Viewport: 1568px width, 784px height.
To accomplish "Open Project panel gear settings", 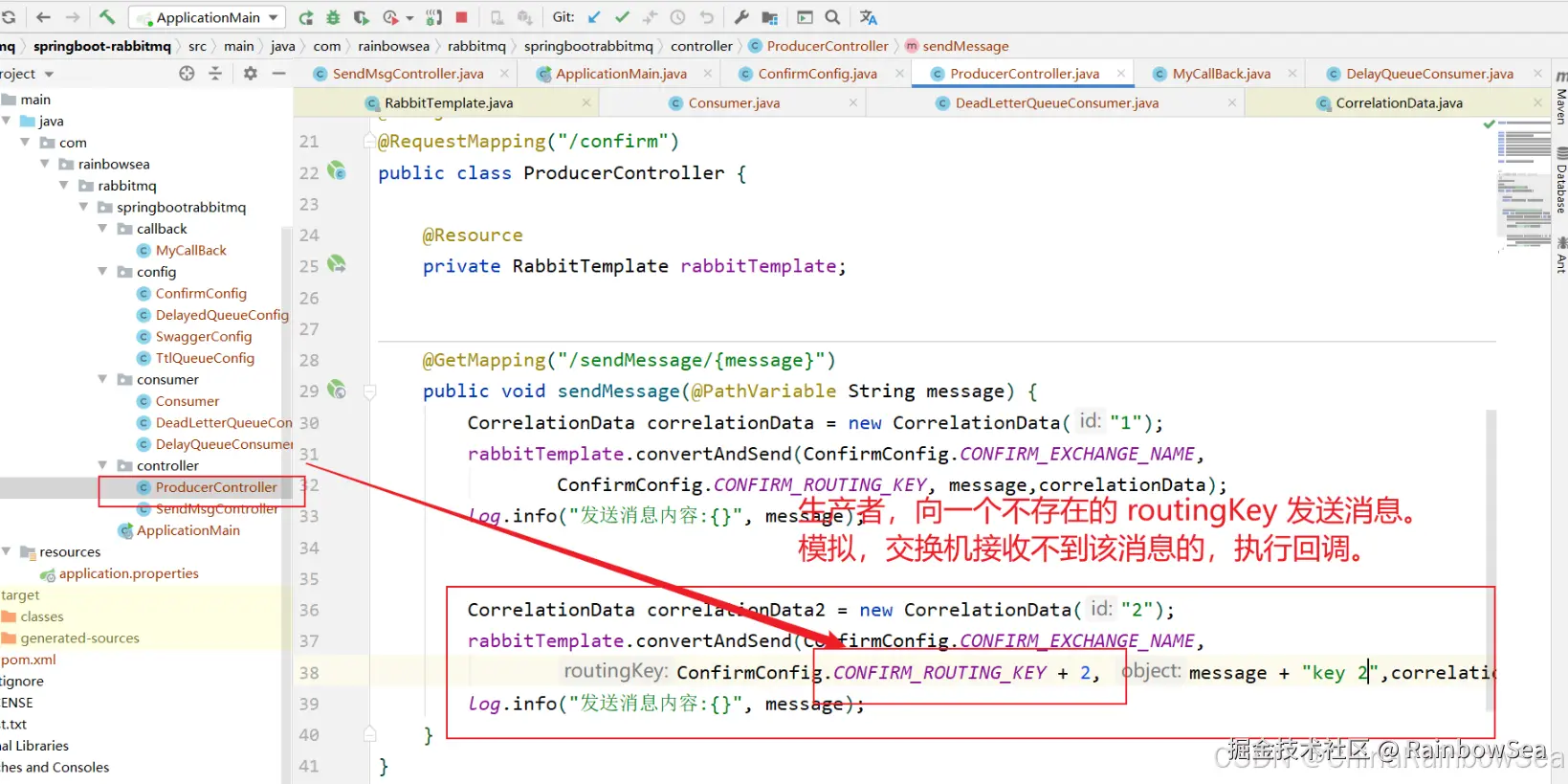I will pos(250,73).
